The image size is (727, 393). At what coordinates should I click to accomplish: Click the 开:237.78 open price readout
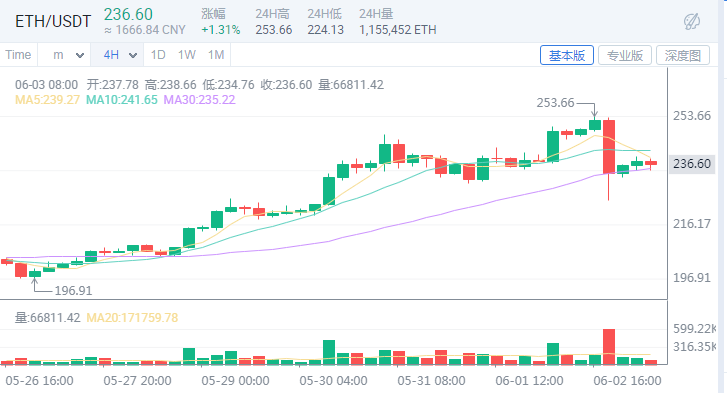click(113, 85)
